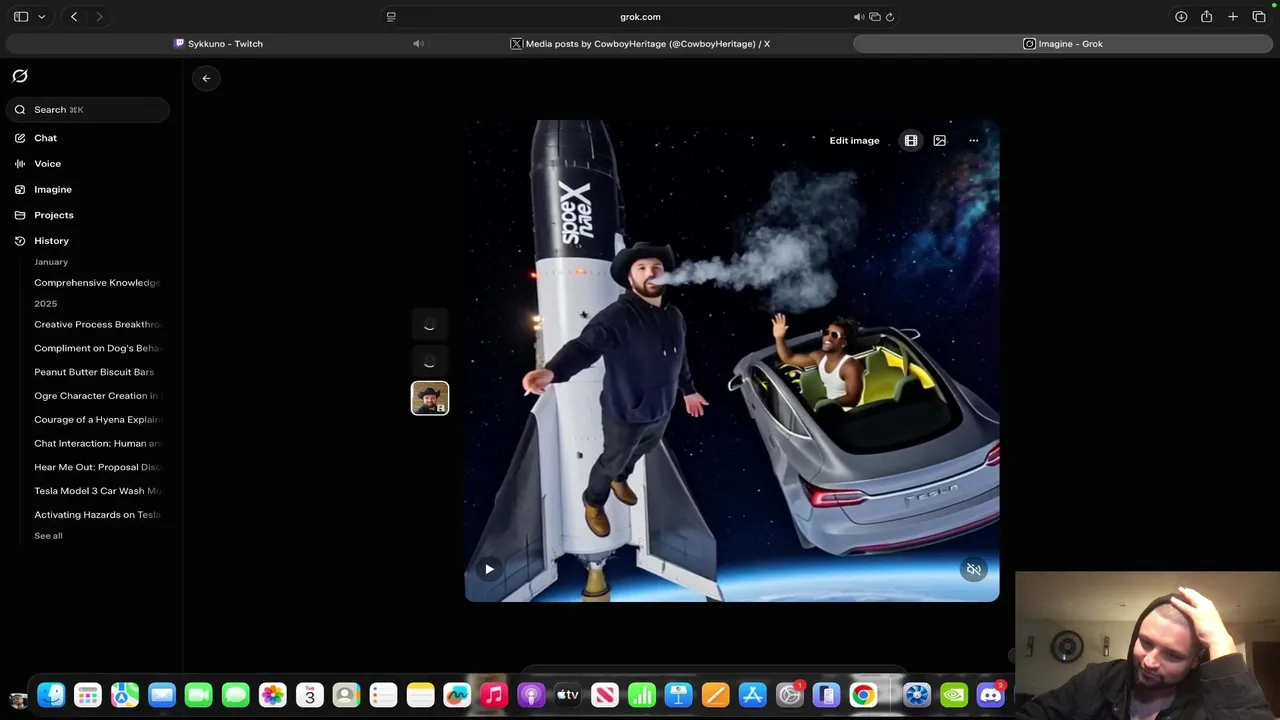Open Chat Interaction: Human chat
Screen dimensions: 1280x720
coord(97,444)
